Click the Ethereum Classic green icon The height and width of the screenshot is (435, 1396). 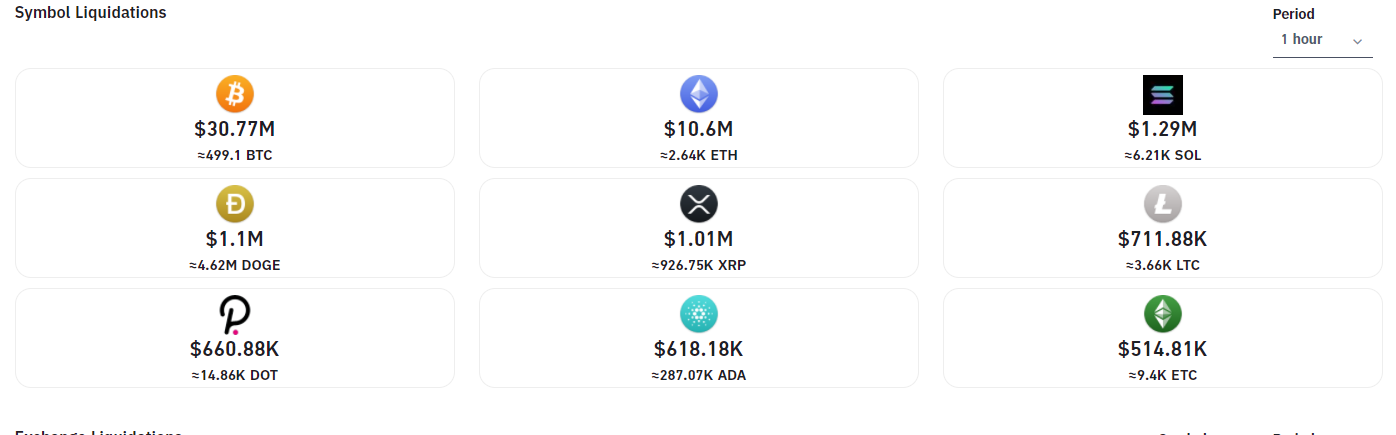pyautogui.click(x=1162, y=315)
